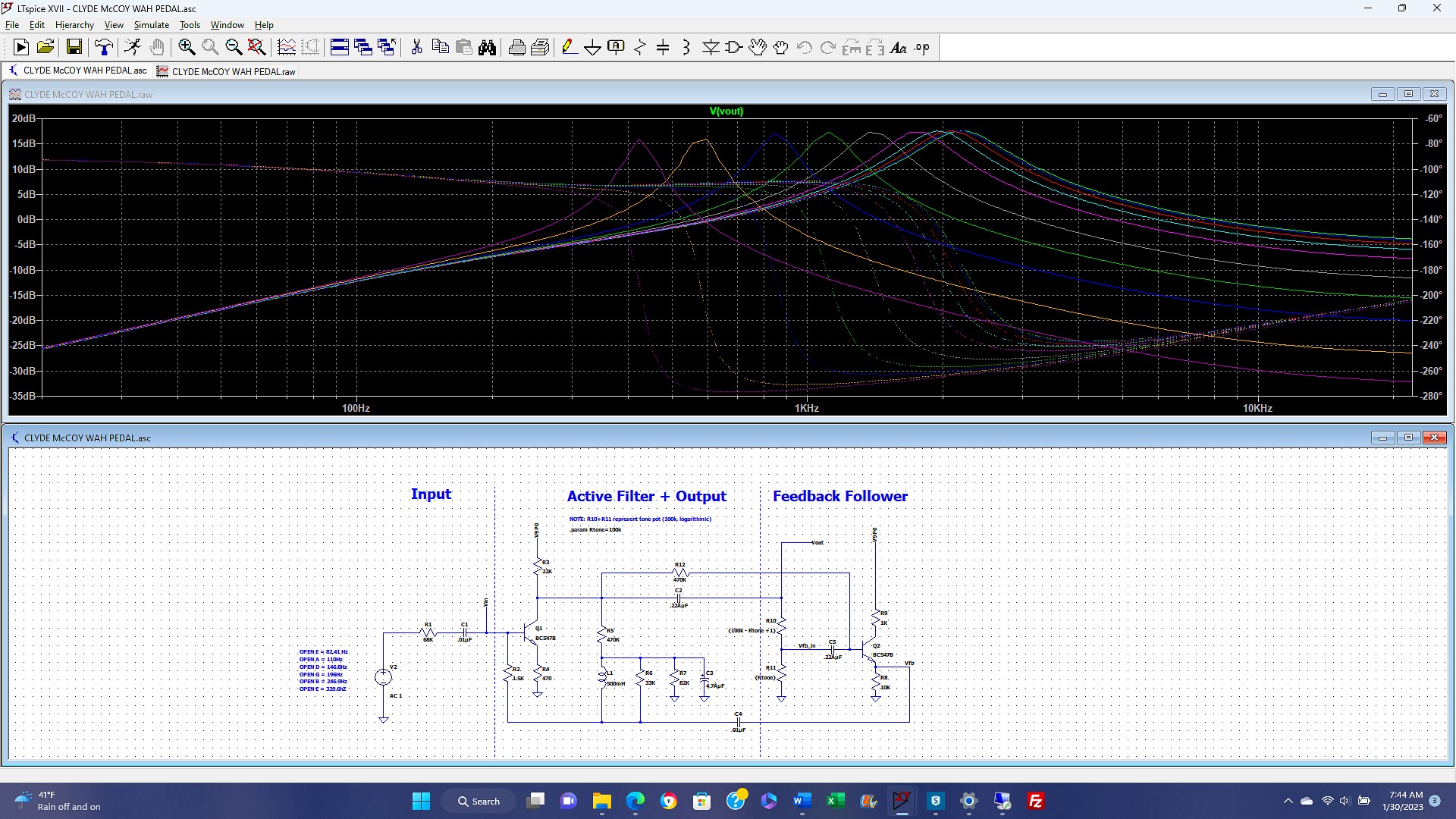
Task: Open the Simulate menu
Action: tap(151, 25)
